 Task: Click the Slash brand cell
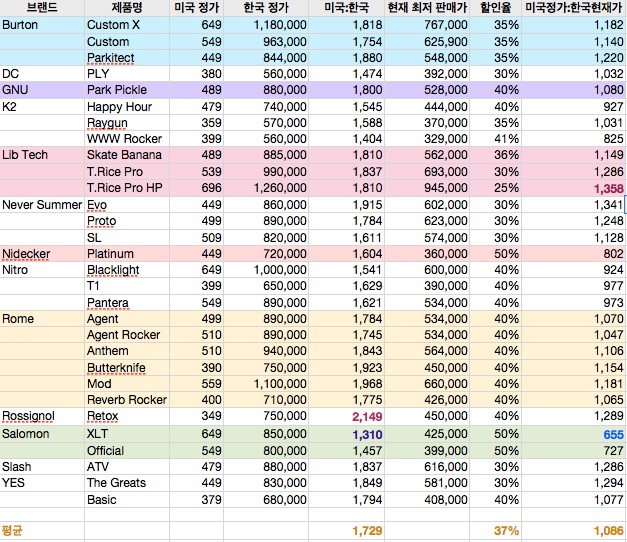pyautogui.click(x=42, y=467)
